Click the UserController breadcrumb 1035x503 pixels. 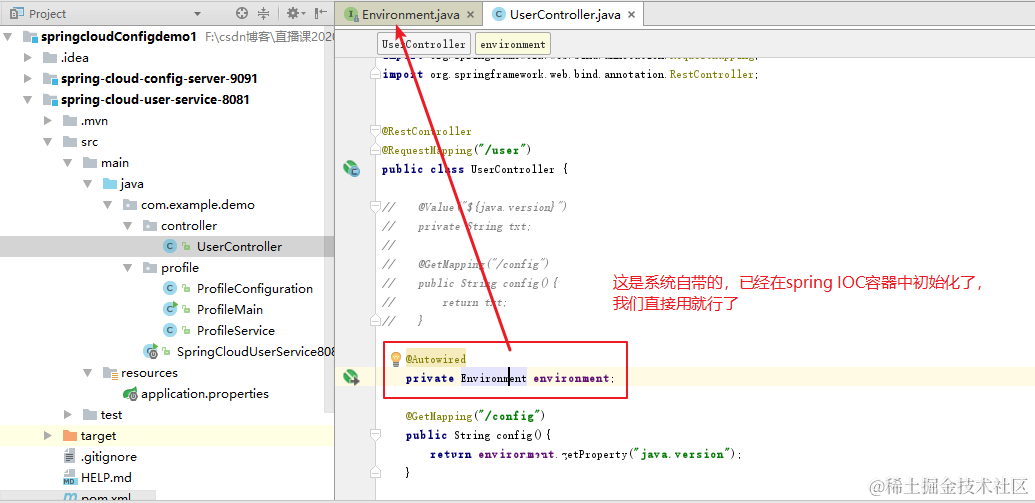pos(424,44)
